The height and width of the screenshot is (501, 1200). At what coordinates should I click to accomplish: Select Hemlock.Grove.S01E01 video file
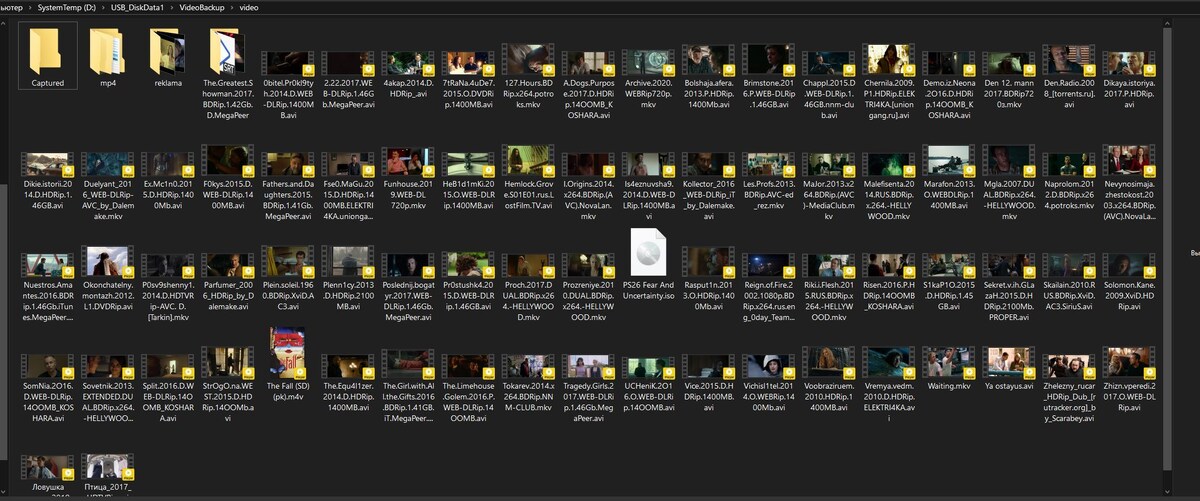pyautogui.click(x=527, y=162)
